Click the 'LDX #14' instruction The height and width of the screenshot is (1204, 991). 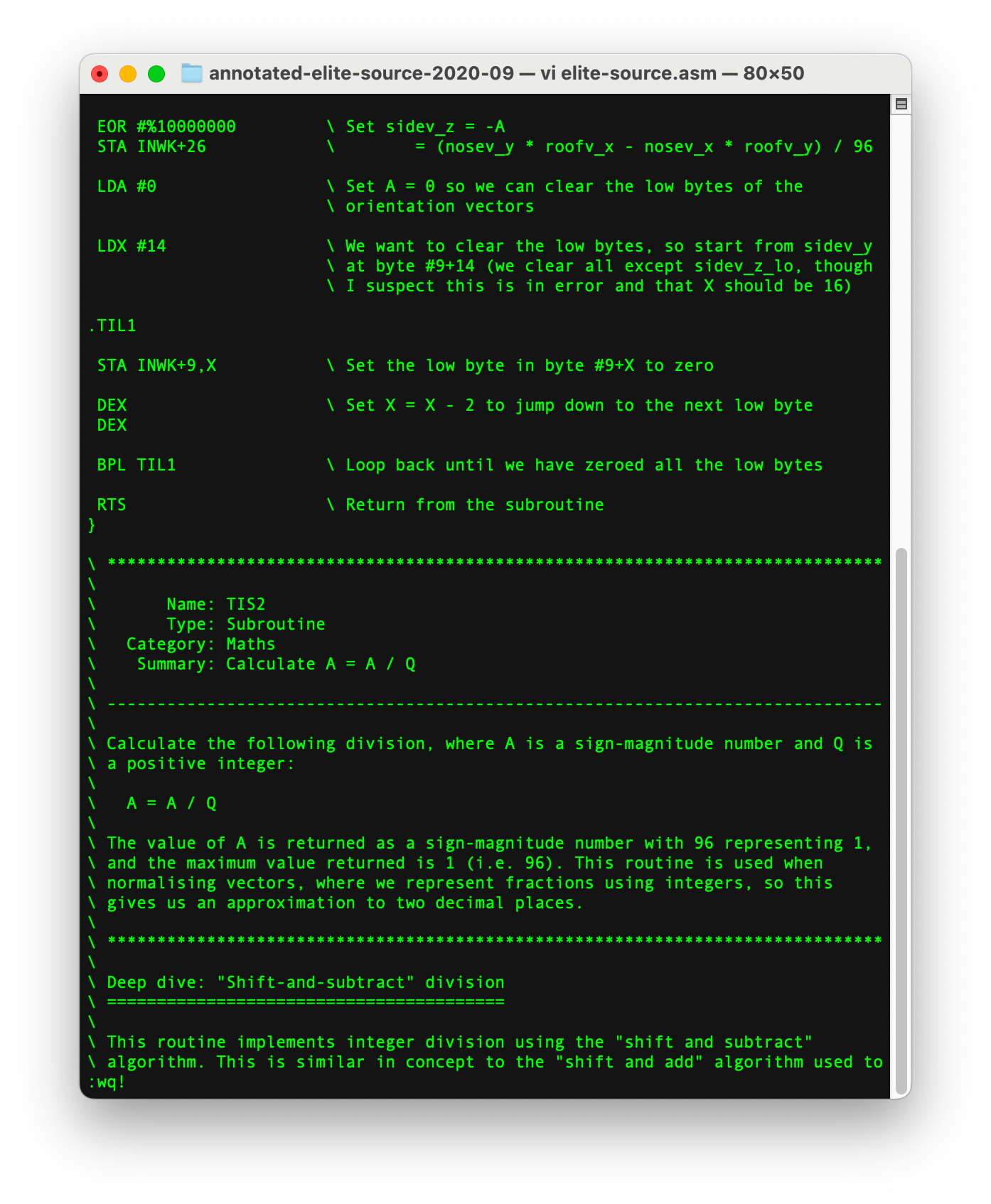[x=132, y=246]
